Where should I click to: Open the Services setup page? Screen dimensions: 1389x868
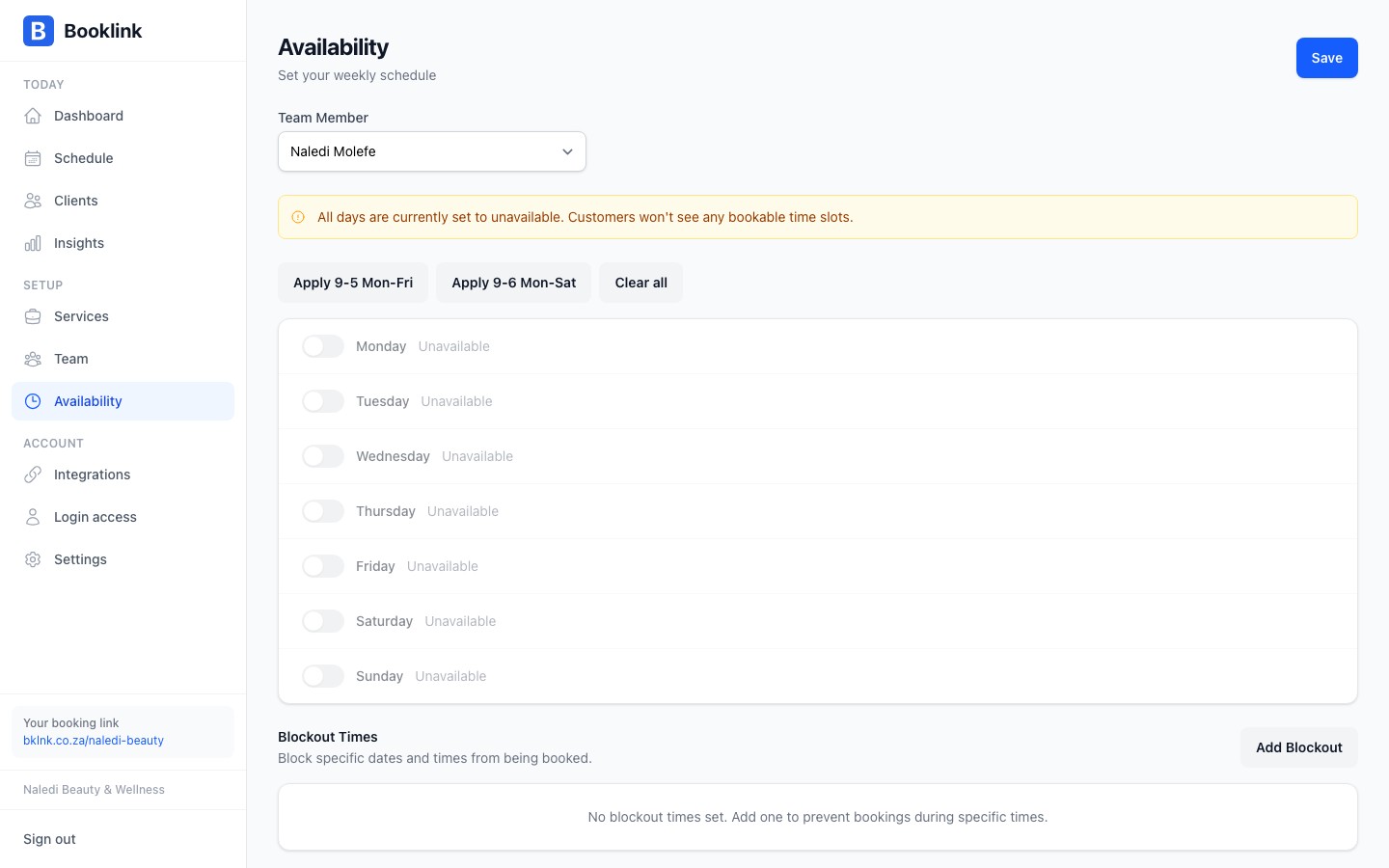pyautogui.click(x=123, y=316)
